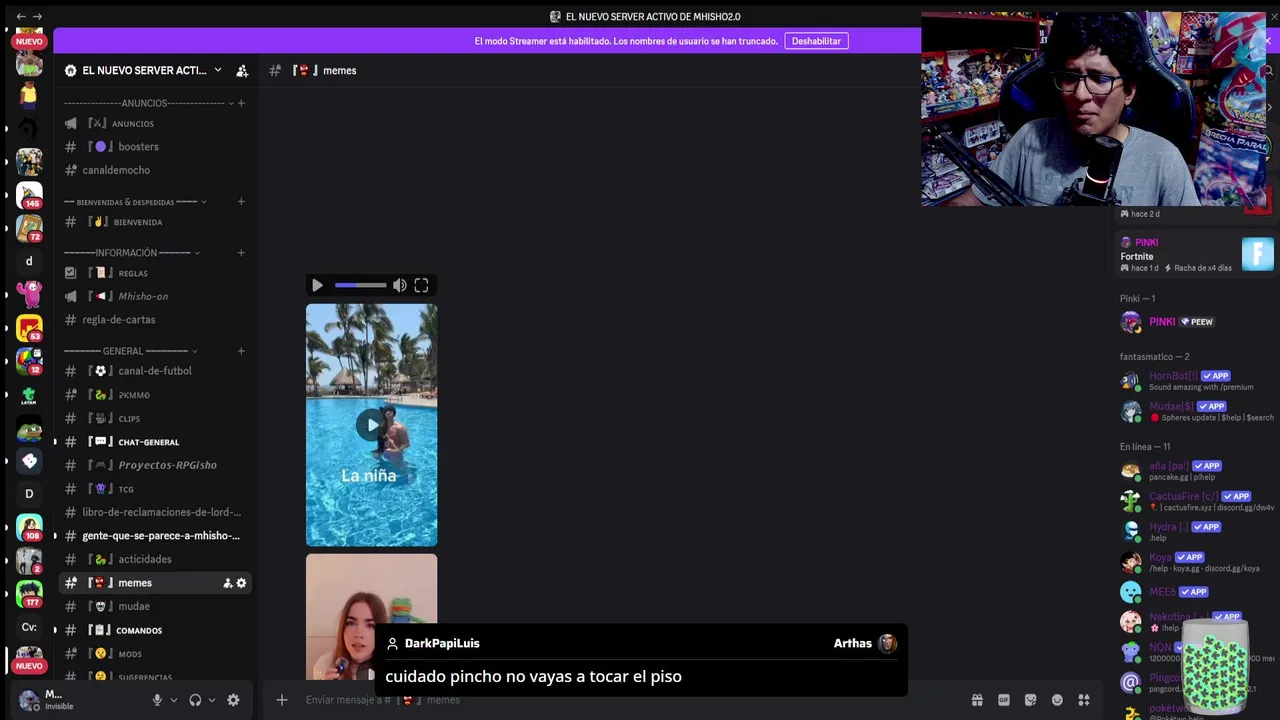
Task: Enter fullscreen for the video
Action: pyautogui.click(x=421, y=285)
